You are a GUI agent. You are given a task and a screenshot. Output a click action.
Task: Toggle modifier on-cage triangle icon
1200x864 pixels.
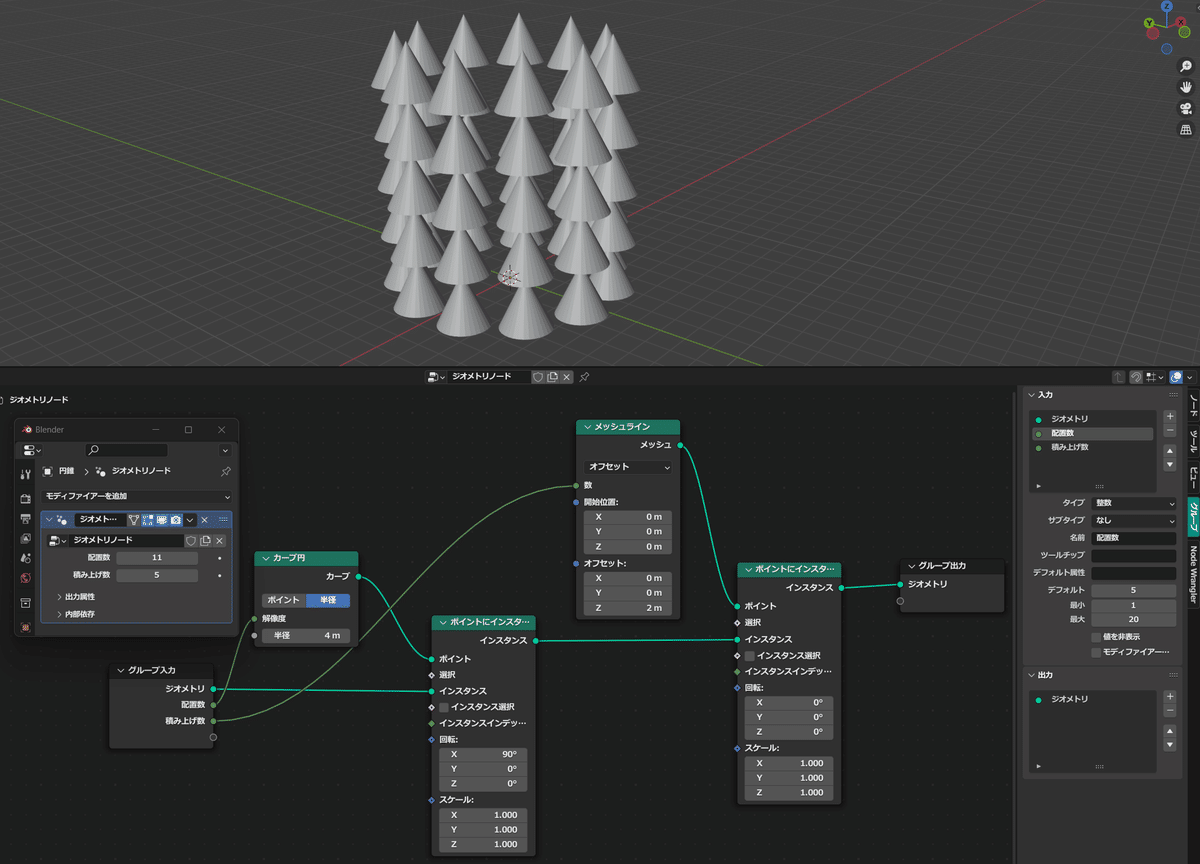coord(133,520)
